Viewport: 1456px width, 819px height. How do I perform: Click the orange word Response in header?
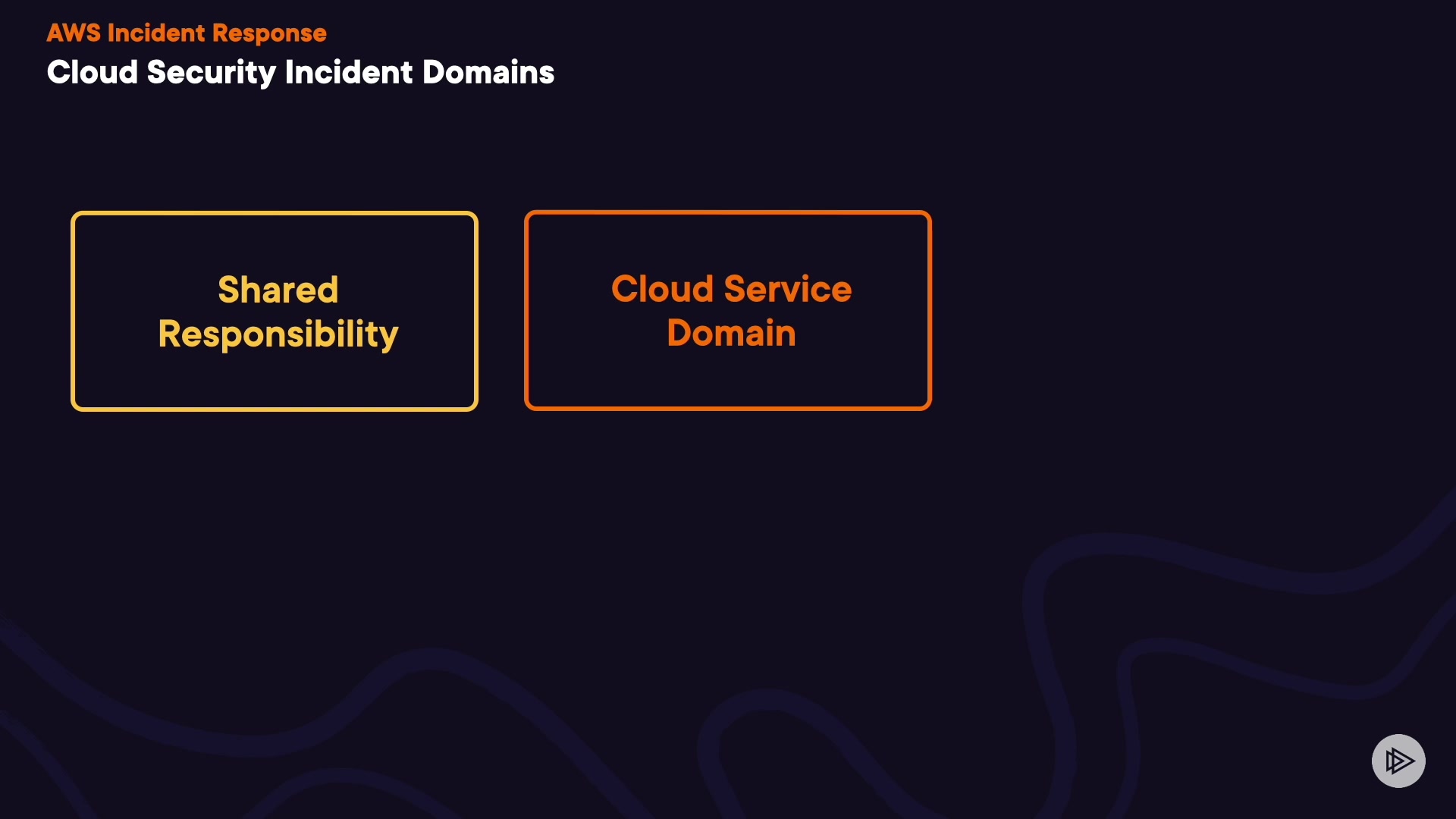(x=269, y=33)
